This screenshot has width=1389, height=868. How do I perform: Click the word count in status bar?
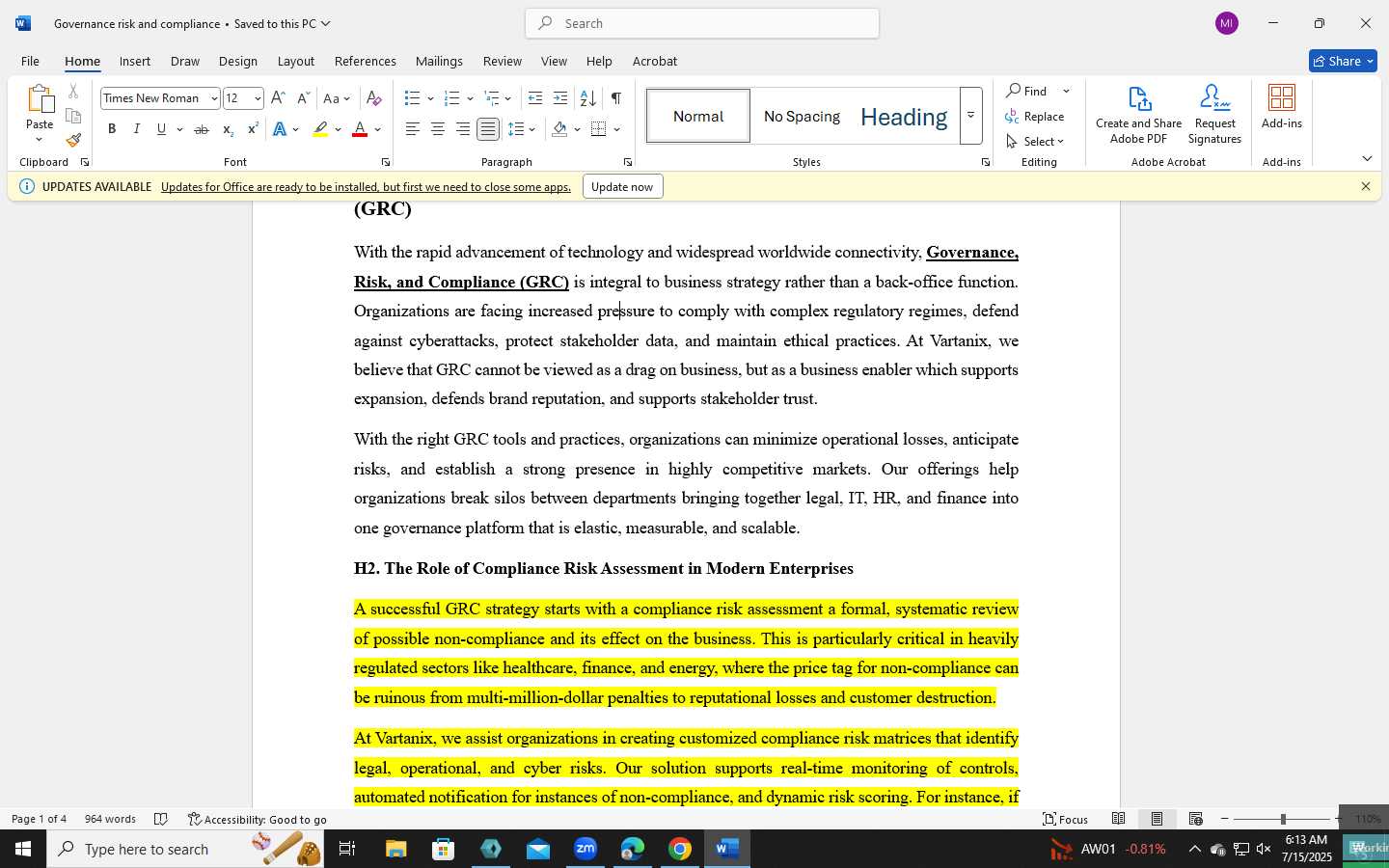pos(110,819)
